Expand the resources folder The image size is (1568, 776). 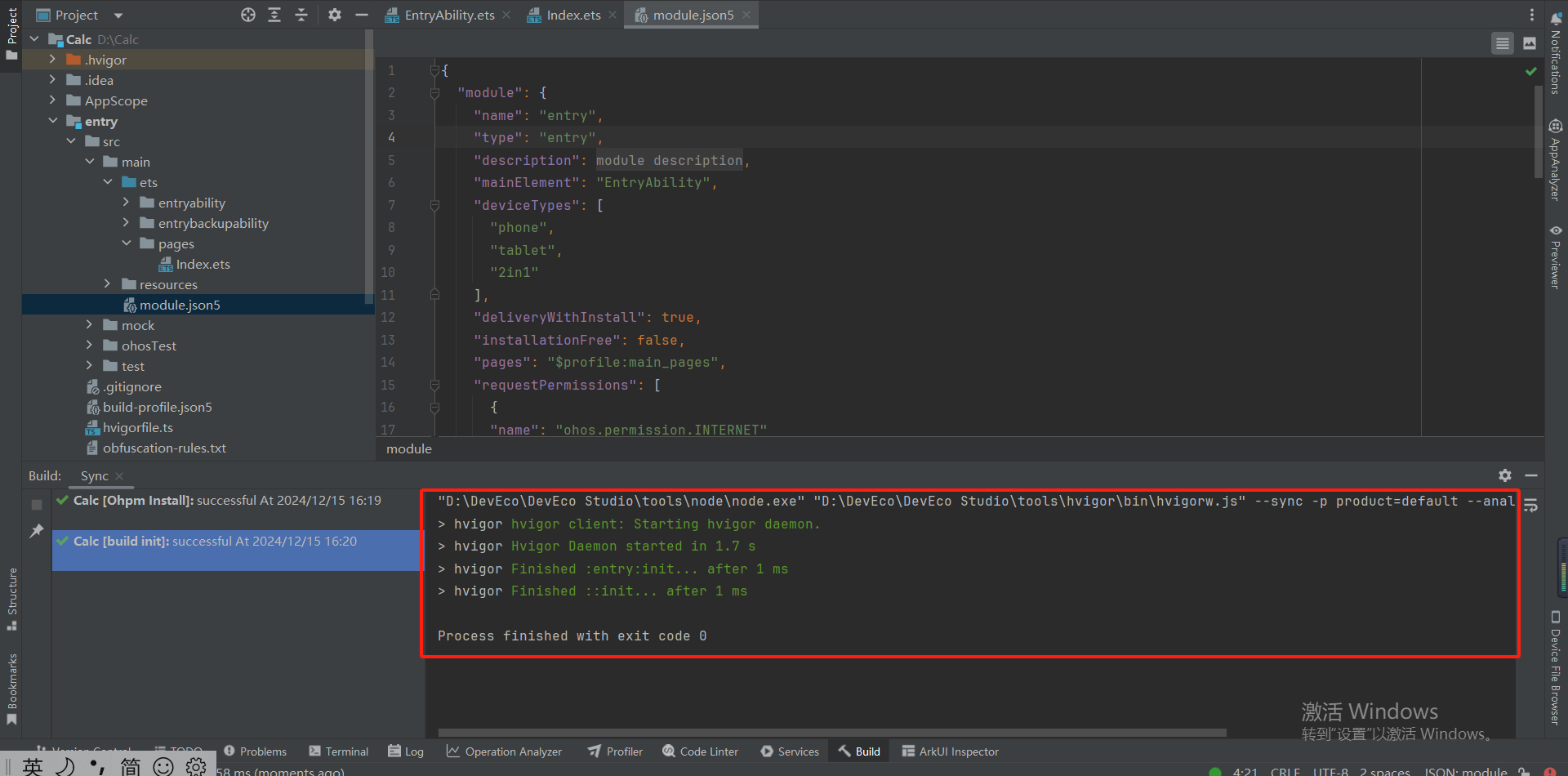coord(108,284)
